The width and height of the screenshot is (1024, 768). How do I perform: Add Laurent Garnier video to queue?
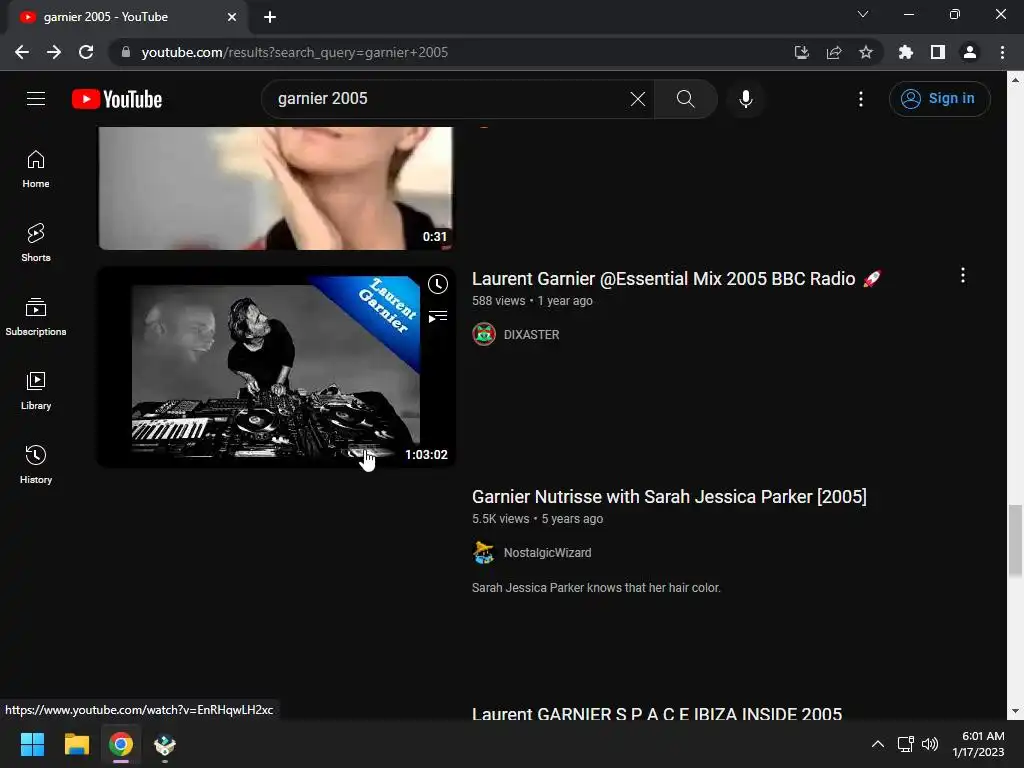[438, 317]
